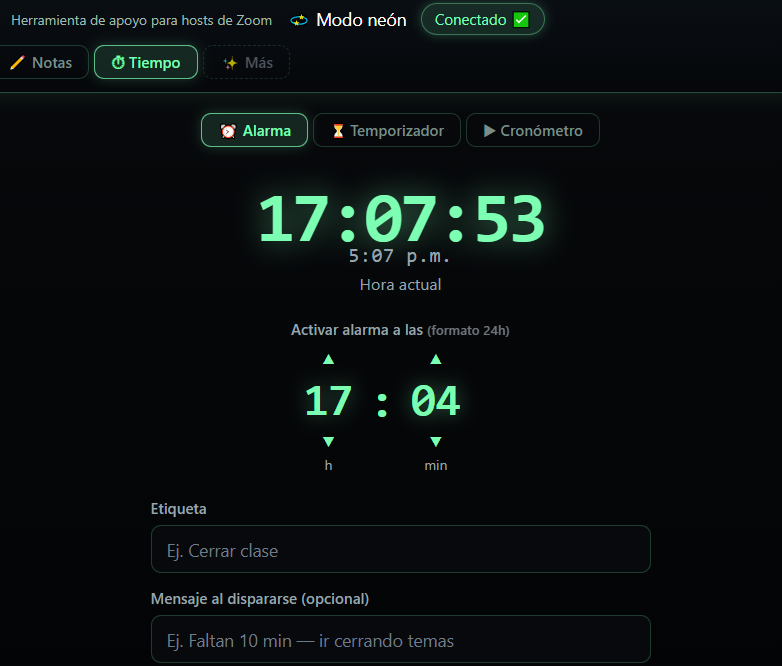Click the pencil icon on Notas
Image resolution: width=782 pixels, height=666 pixels.
pyautogui.click(x=17, y=62)
